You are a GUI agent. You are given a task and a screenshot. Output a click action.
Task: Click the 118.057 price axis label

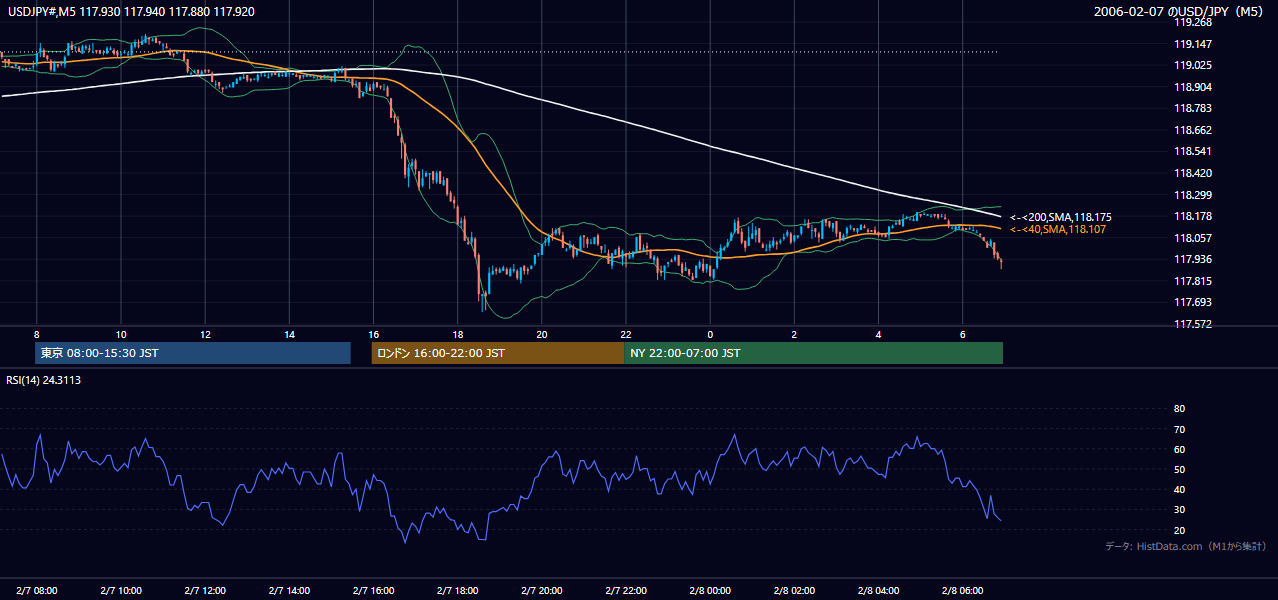click(x=1193, y=238)
